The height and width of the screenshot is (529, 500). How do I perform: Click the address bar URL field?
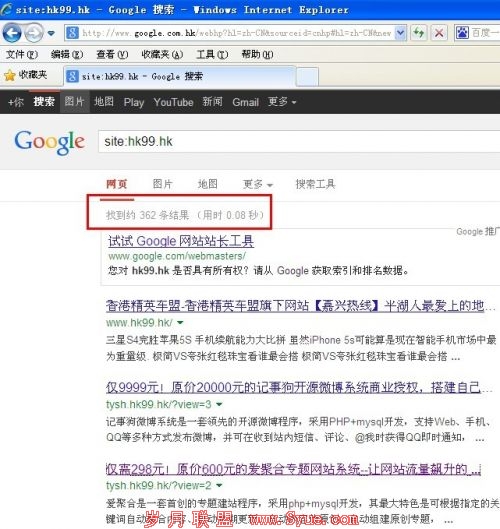(236, 33)
